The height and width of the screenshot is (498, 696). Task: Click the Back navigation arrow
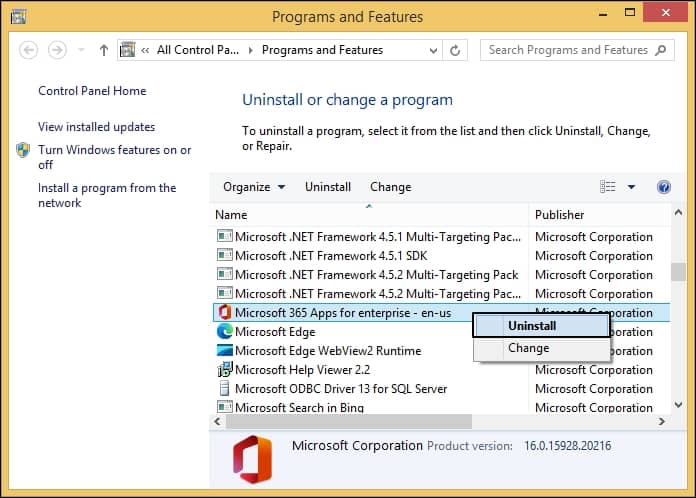[x=29, y=50]
